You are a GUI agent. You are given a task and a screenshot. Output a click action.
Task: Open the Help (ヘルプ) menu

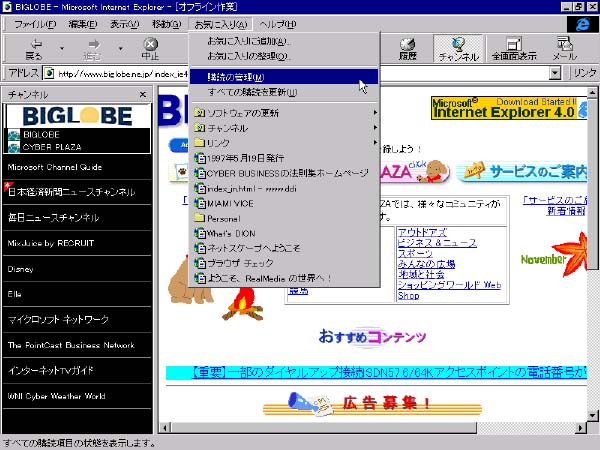tap(277, 24)
